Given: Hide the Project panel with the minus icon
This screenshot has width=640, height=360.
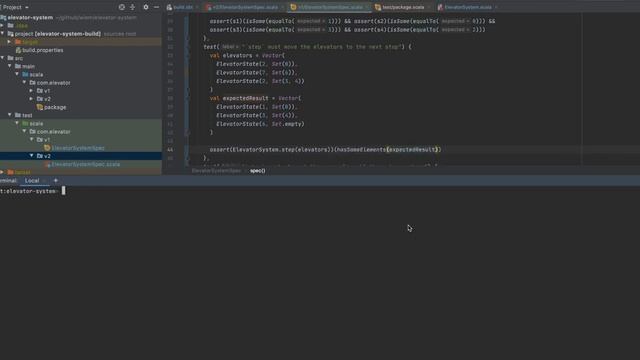Looking at the screenshot, I should 156,7.
